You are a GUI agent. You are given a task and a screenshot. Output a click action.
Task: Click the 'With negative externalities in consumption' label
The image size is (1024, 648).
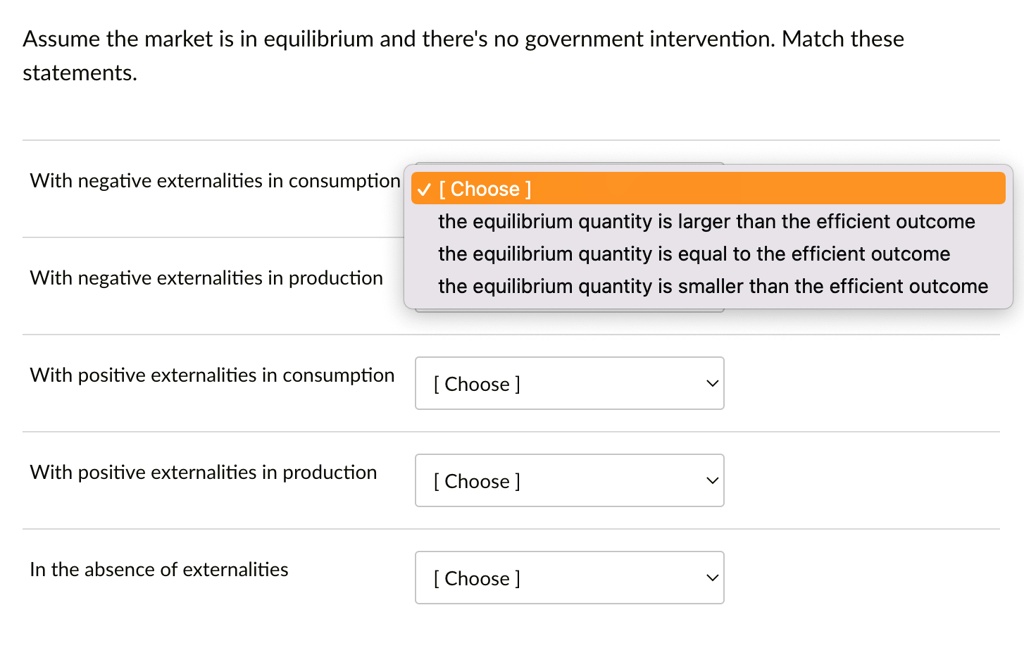[x=215, y=181]
